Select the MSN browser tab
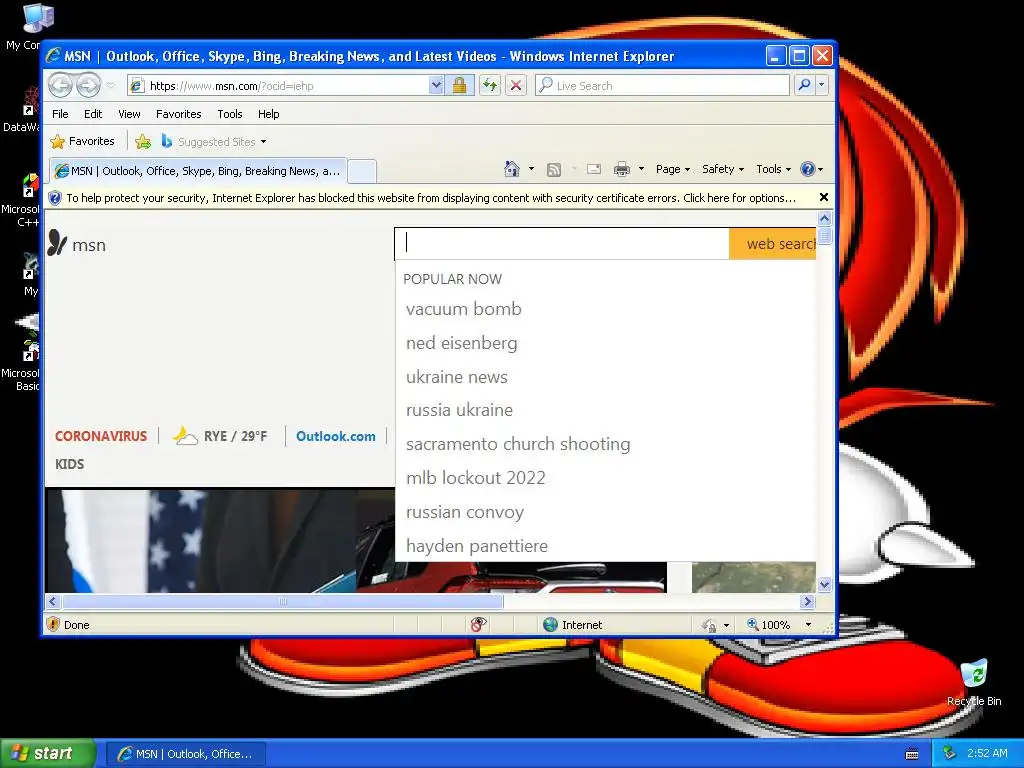The image size is (1024, 768). pyautogui.click(x=198, y=171)
